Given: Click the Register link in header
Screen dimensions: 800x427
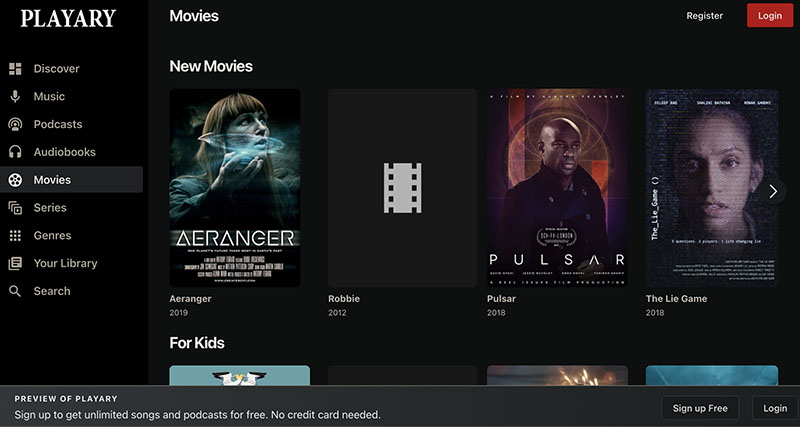Looking at the screenshot, I should (x=704, y=16).
